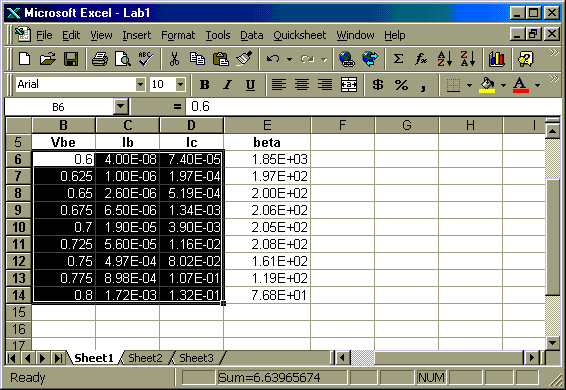
Task: Apply the yellow fill color bucket
Action: [x=487, y=85]
